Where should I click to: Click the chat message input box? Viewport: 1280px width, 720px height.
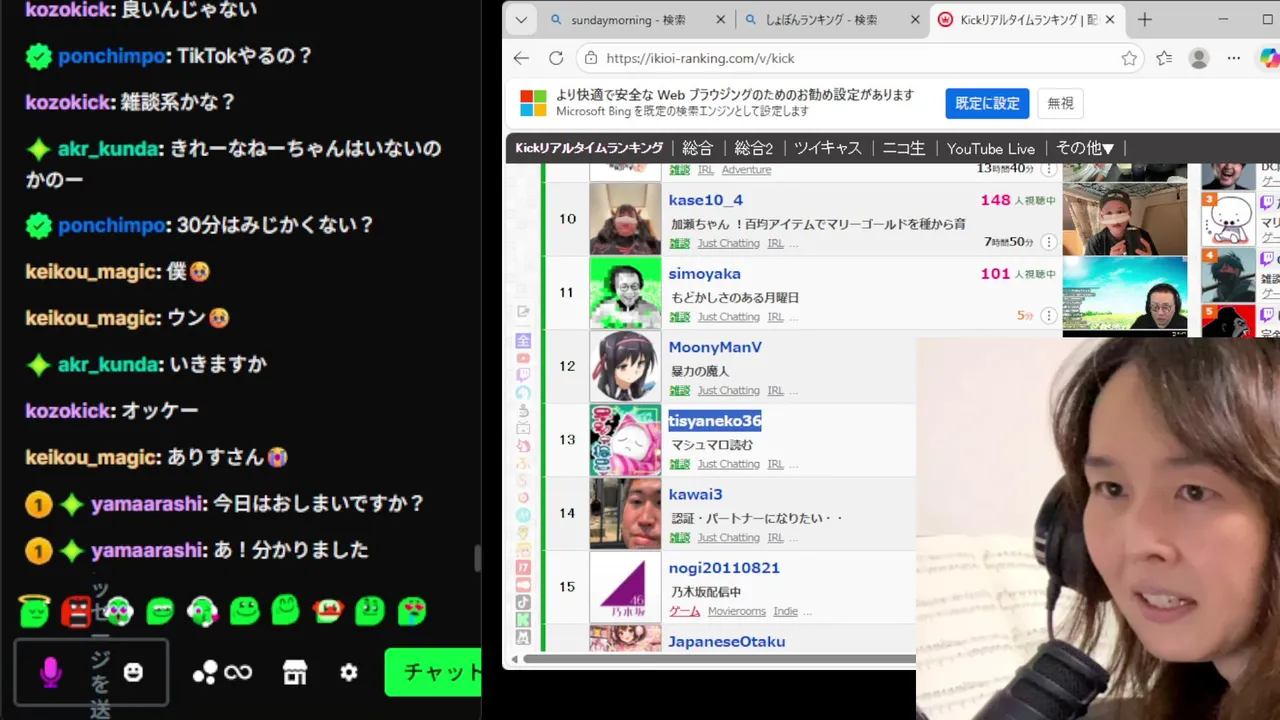pyautogui.click(x=91, y=673)
